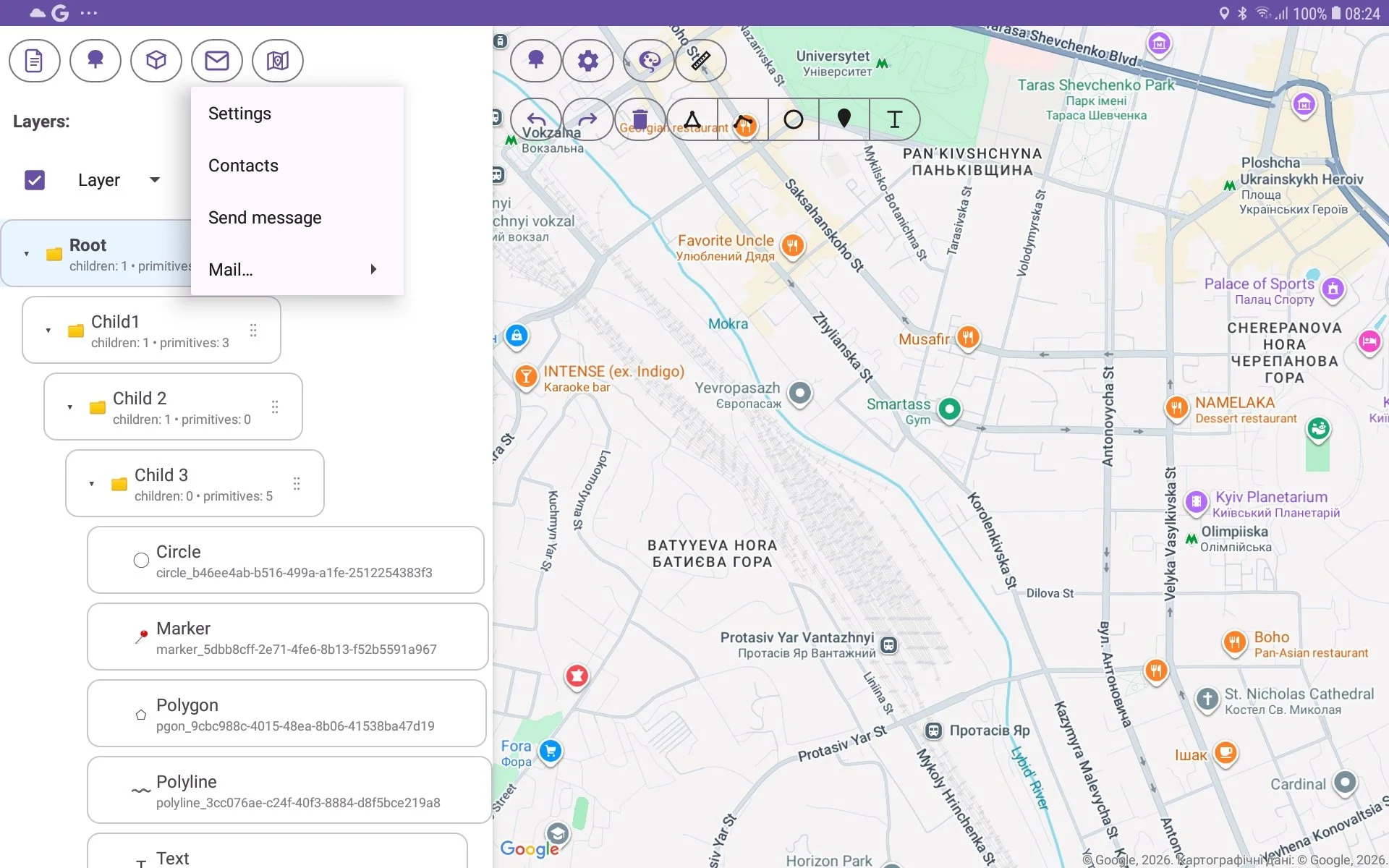Collapse the Child 2 folder node
The height and width of the screenshot is (868, 1389).
[x=70, y=407]
